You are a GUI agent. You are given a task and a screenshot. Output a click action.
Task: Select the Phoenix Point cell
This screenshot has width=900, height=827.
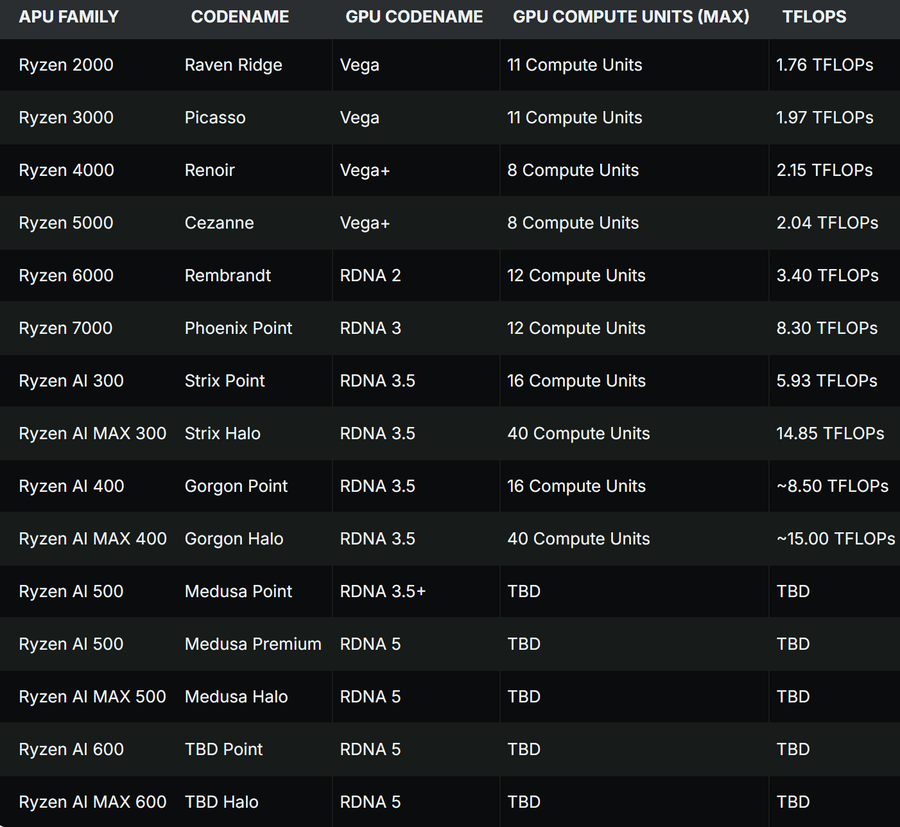pos(238,328)
